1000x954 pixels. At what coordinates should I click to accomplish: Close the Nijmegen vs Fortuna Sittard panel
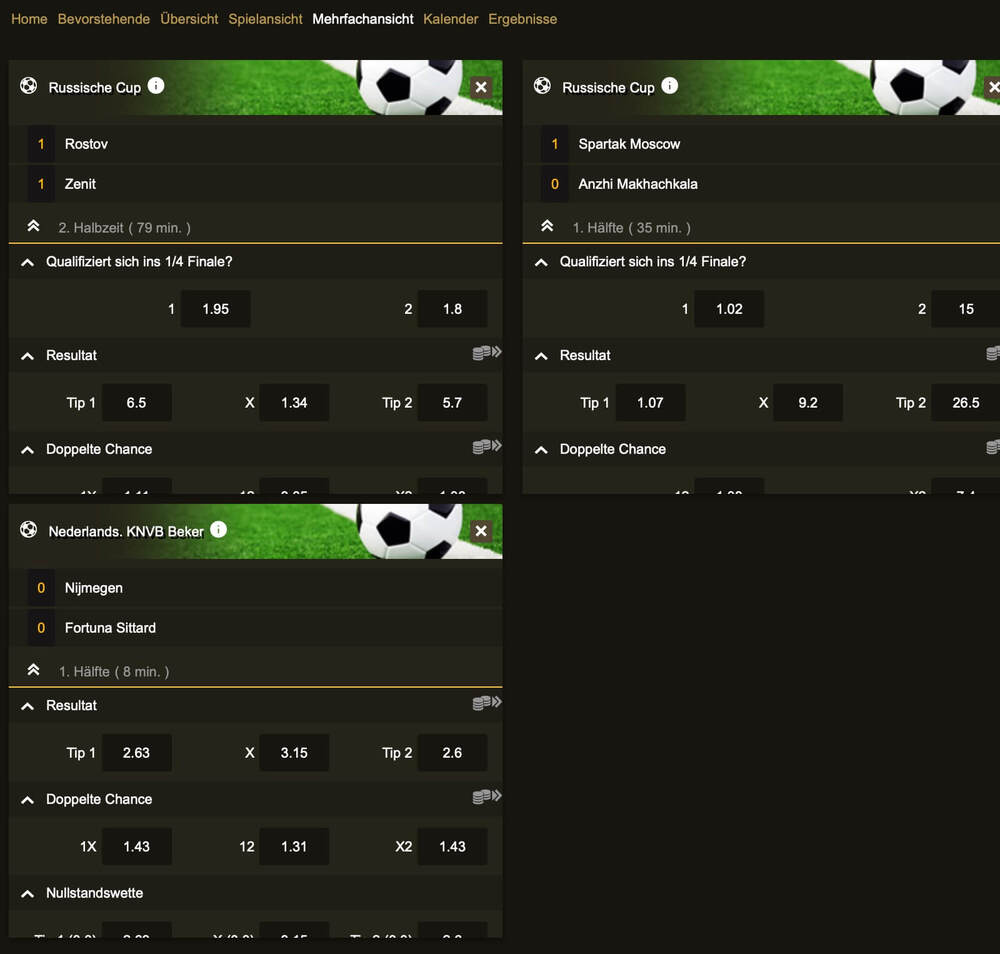point(481,531)
